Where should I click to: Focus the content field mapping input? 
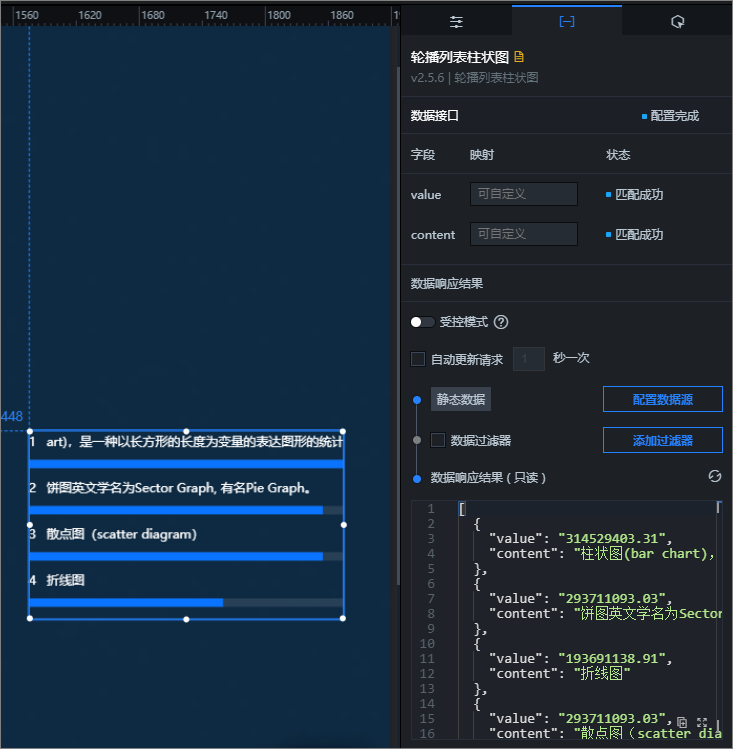click(x=524, y=234)
